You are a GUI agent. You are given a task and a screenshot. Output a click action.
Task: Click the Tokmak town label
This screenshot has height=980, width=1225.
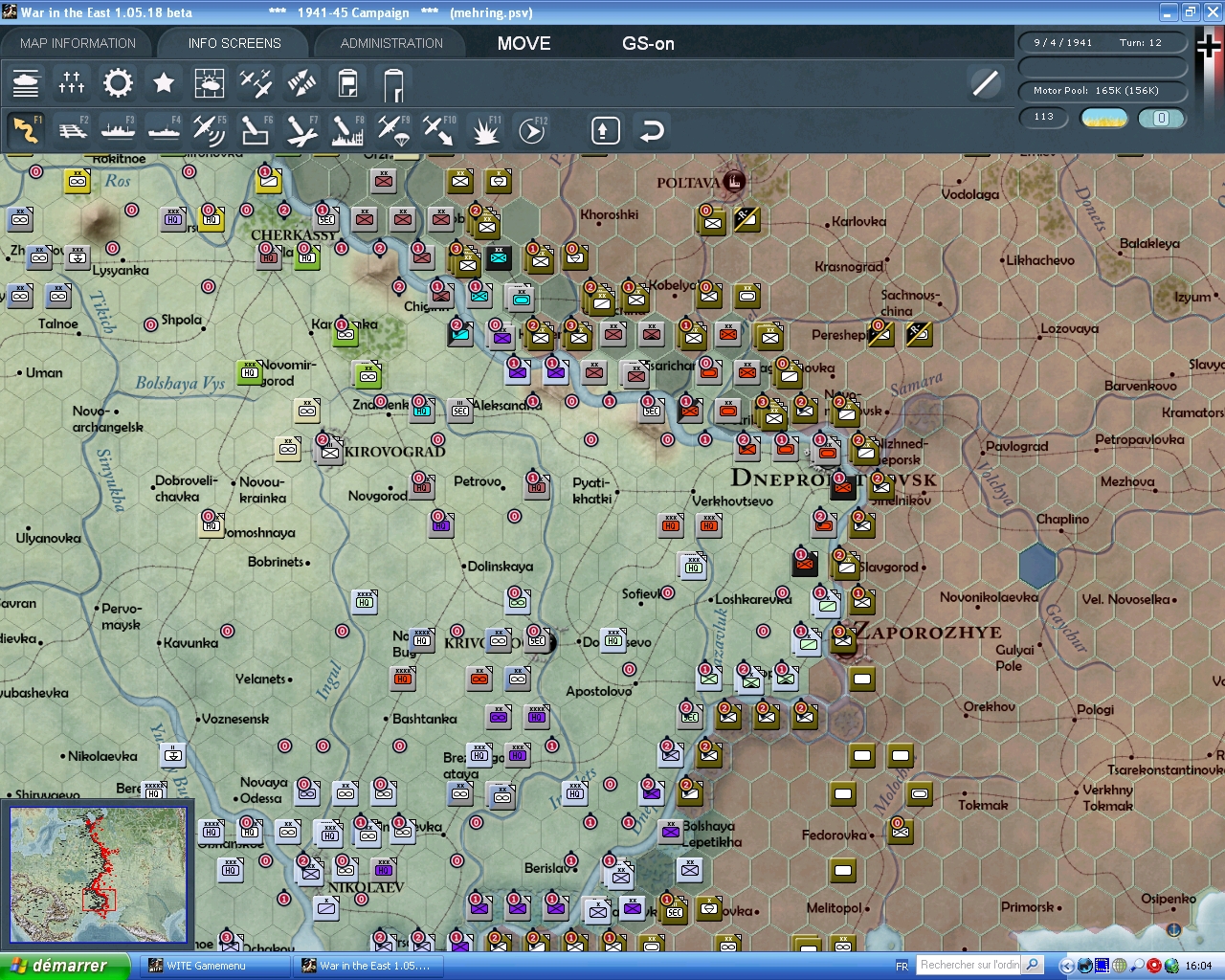(x=983, y=805)
